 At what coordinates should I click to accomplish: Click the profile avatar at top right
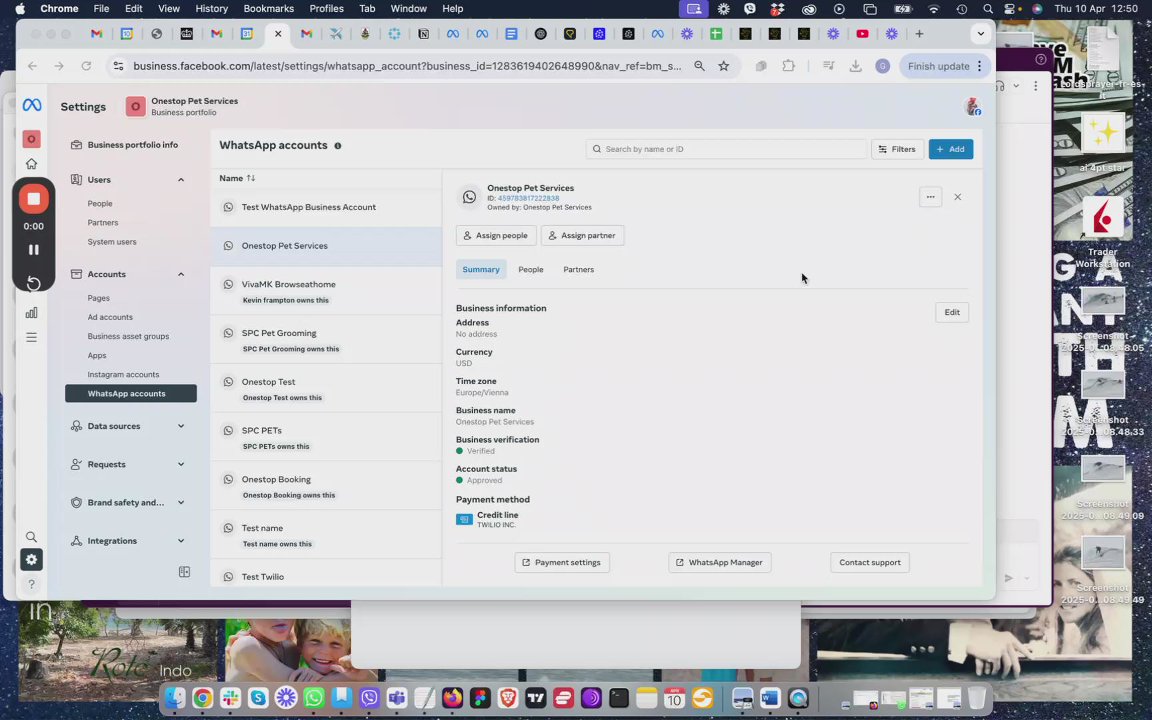point(973,107)
